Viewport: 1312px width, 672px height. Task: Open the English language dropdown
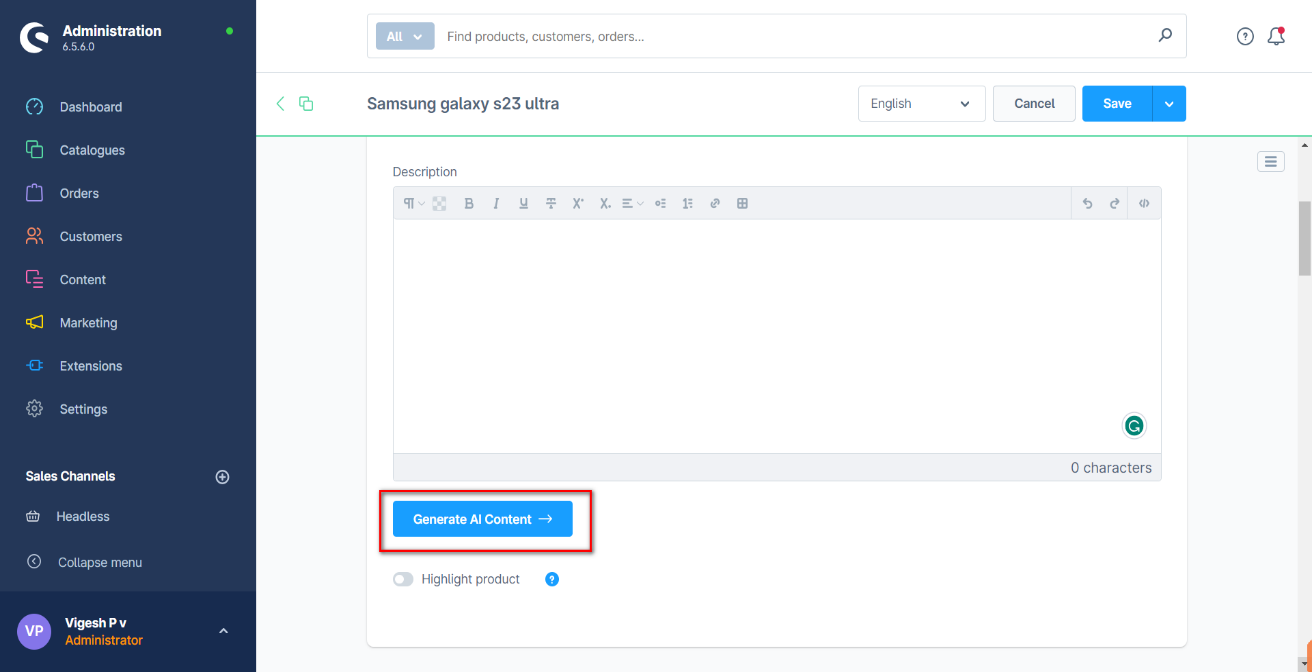click(921, 104)
